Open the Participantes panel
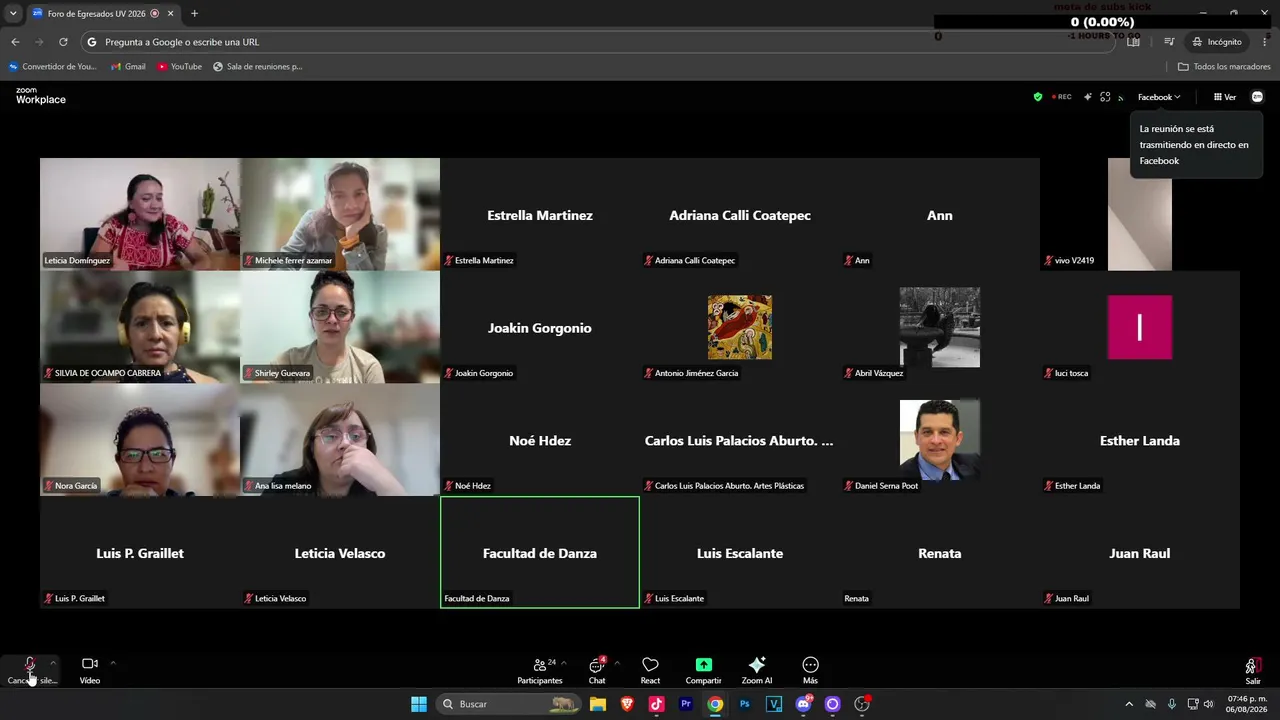The height and width of the screenshot is (720, 1280). click(539, 670)
